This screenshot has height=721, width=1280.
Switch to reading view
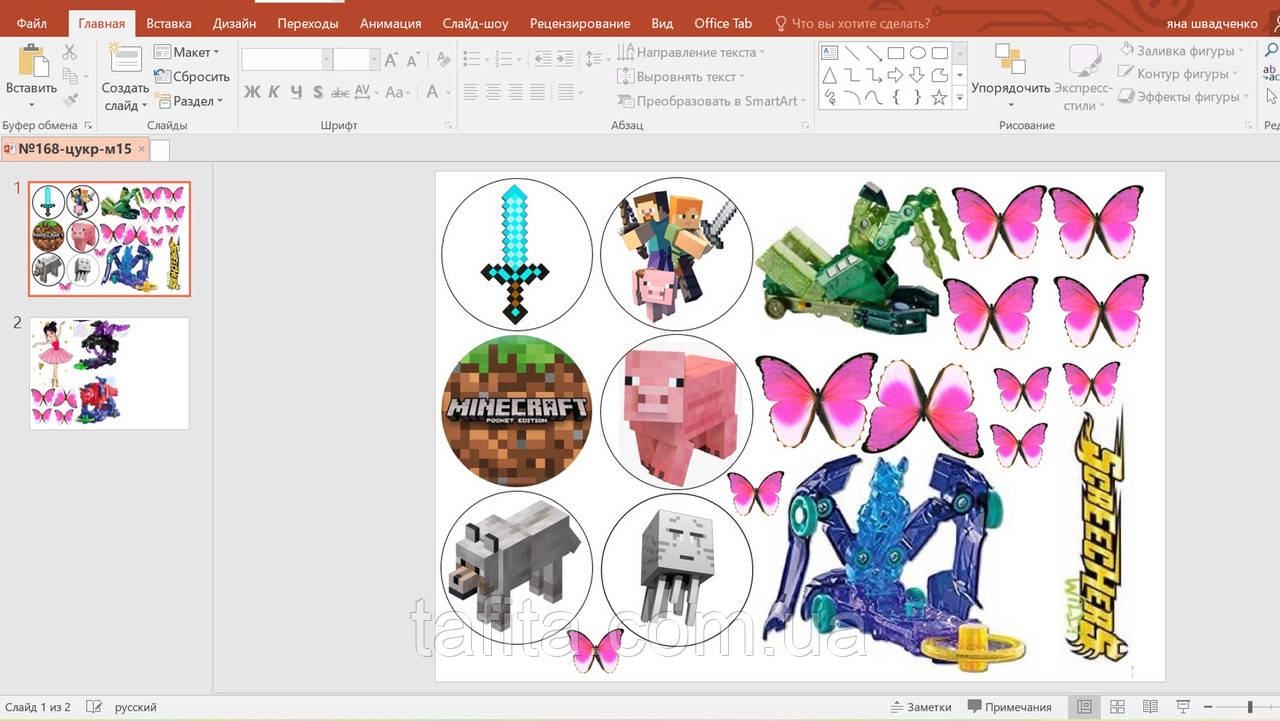point(1151,707)
